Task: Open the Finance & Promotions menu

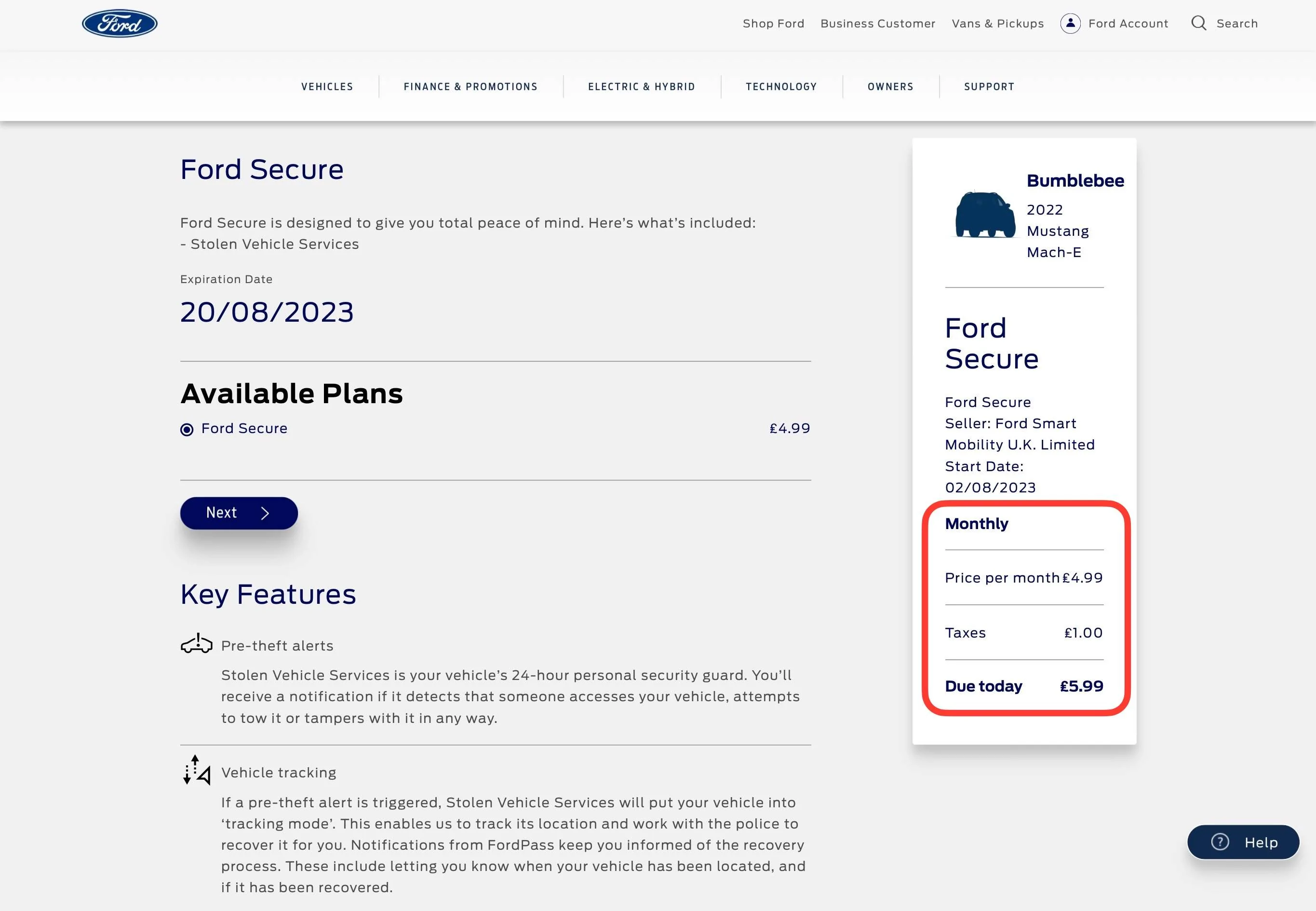Action: pos(470,87)
